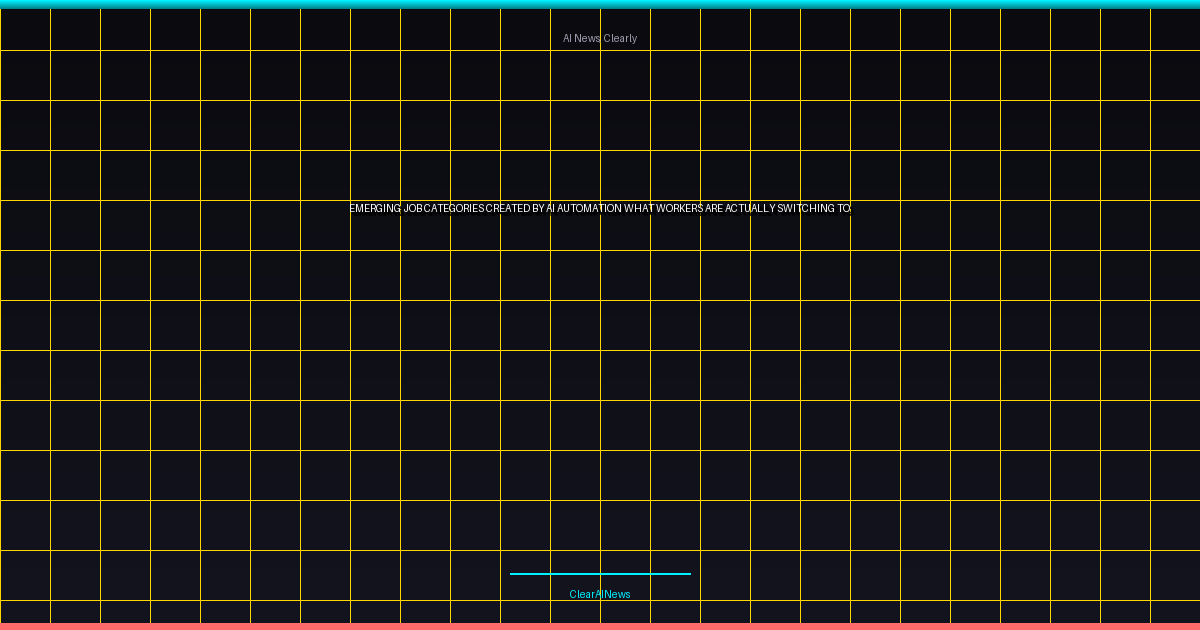Click the coral bar along the bottom edge
1200x630 pixels.
600,626
